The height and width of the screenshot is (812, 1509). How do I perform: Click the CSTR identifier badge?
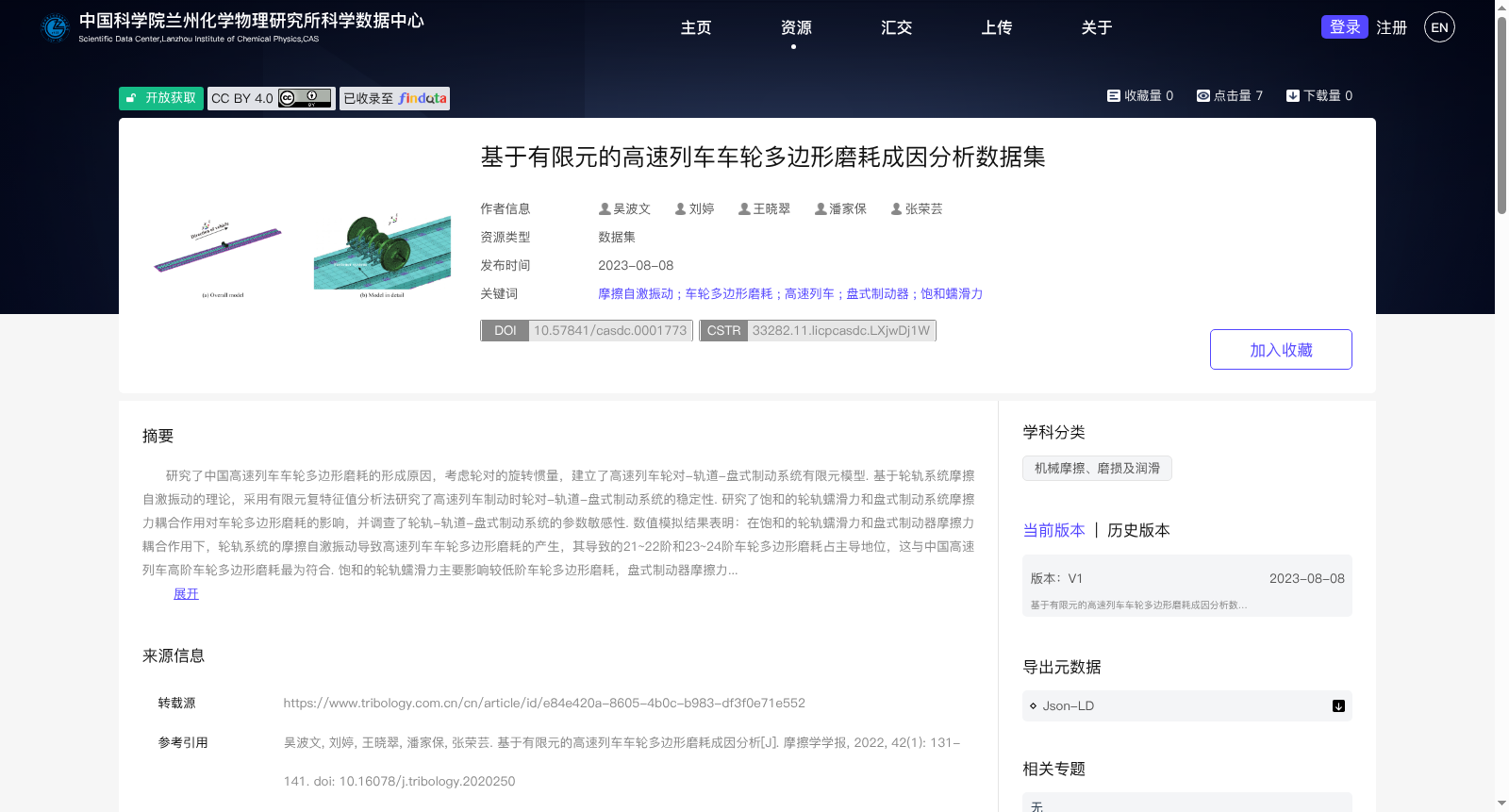[818, 330]
